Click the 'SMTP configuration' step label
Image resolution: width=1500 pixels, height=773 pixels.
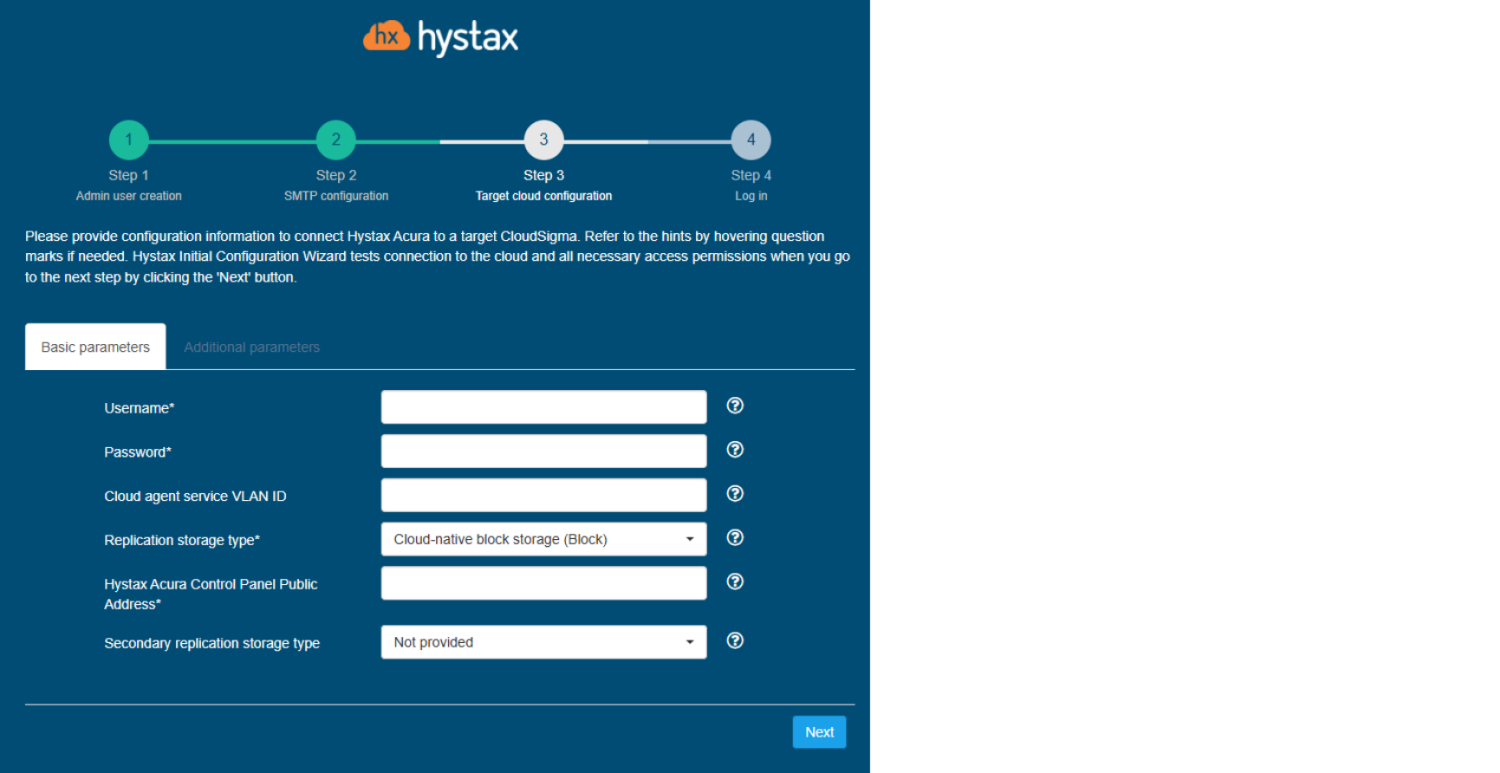pyautogui.click(x=336, y=196)
